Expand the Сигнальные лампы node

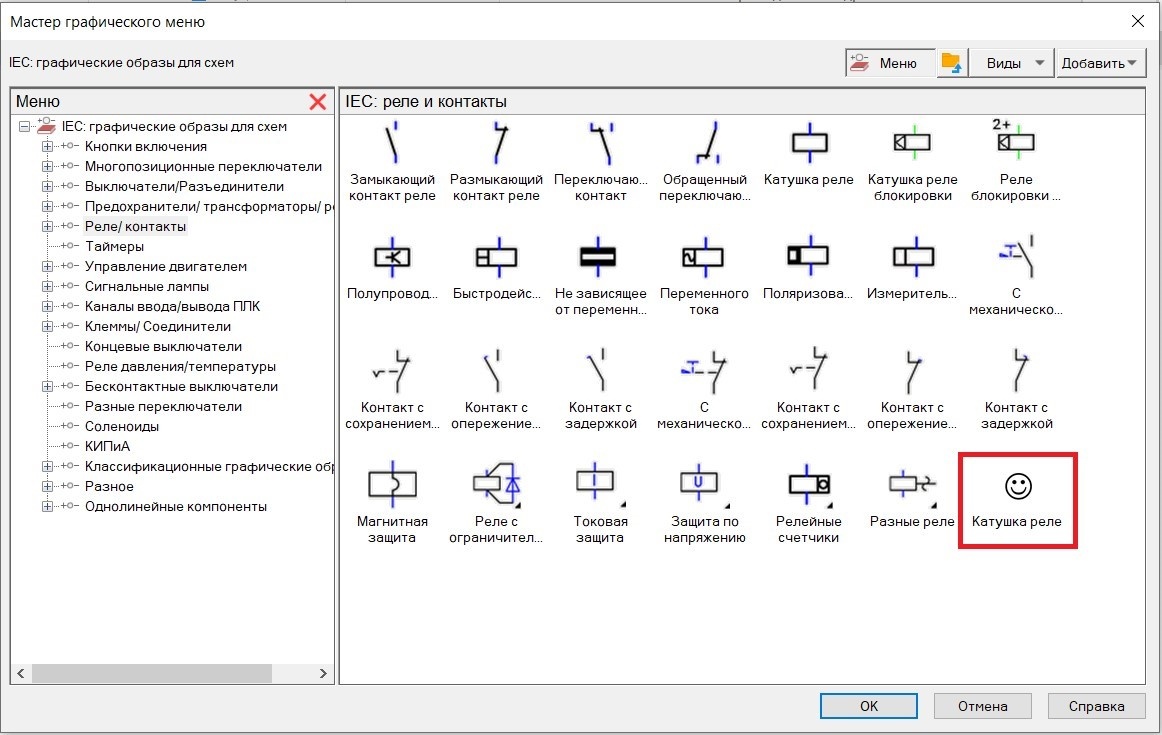pos(47,287)
